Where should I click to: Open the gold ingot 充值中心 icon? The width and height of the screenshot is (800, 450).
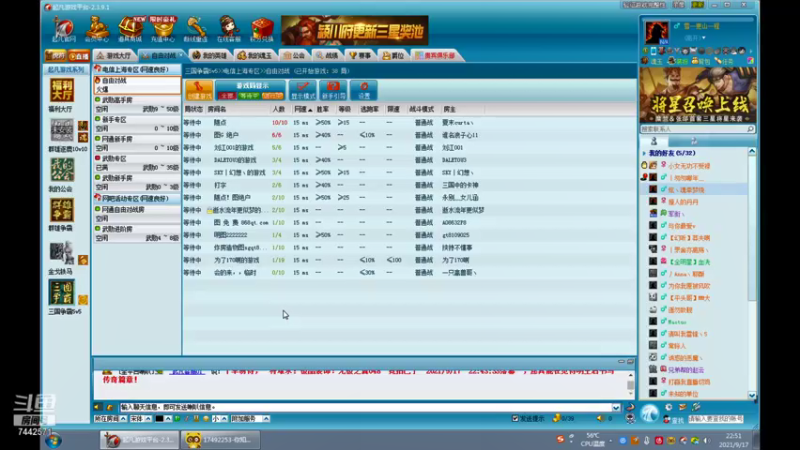163,29
